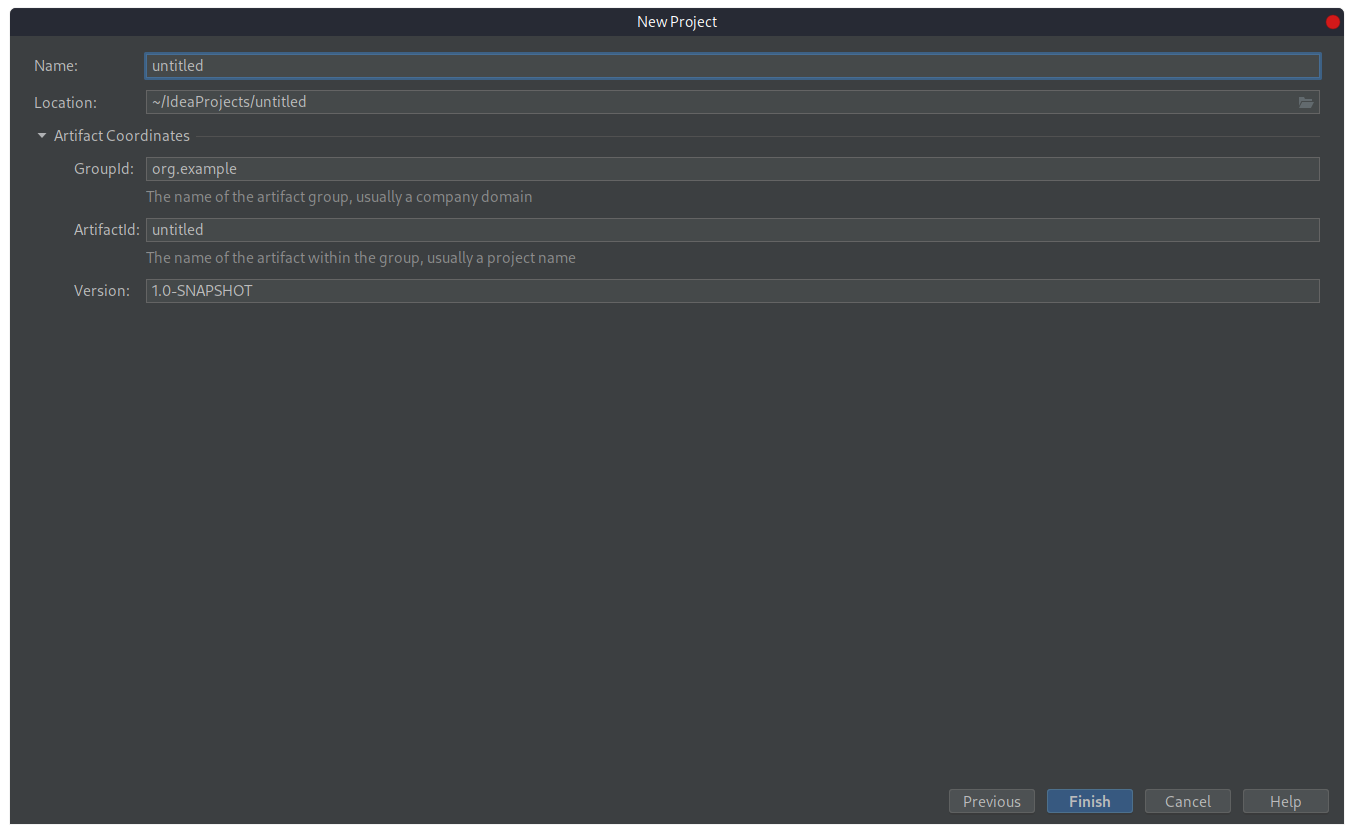Viewport: 1354px width, 834px height.
Task: Select the Name input containing untitled
Action: pyautogui.click(x=732, y=65)
